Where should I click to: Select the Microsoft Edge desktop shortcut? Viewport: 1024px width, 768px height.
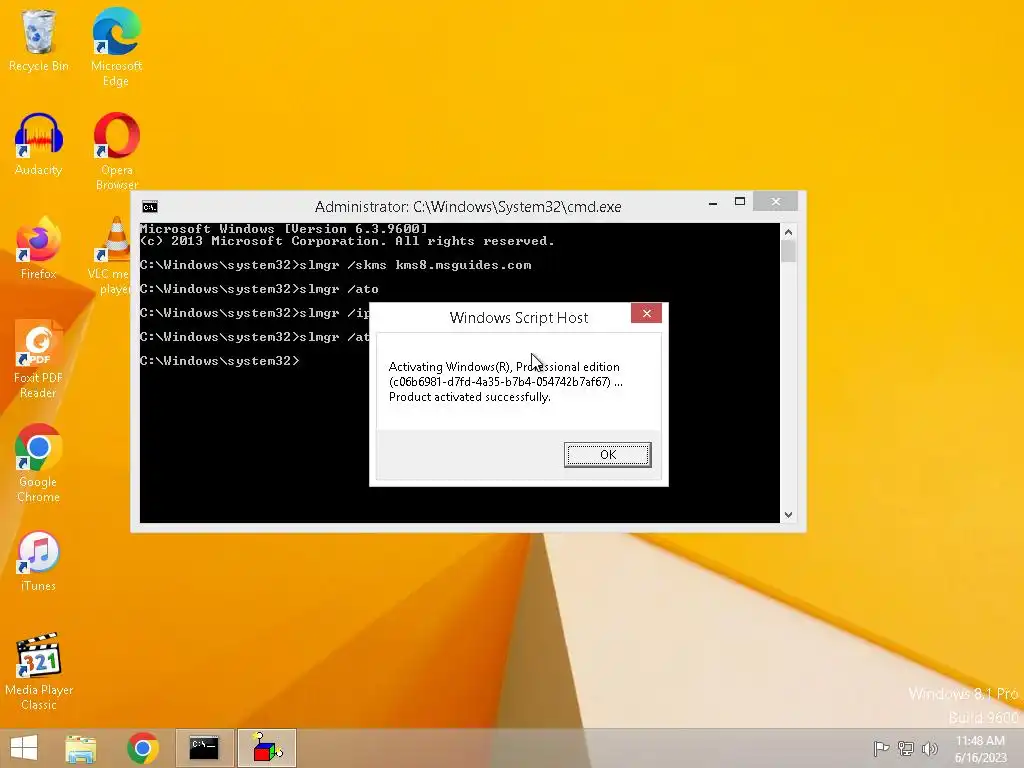pyautogui.click(x=116, y=47)
